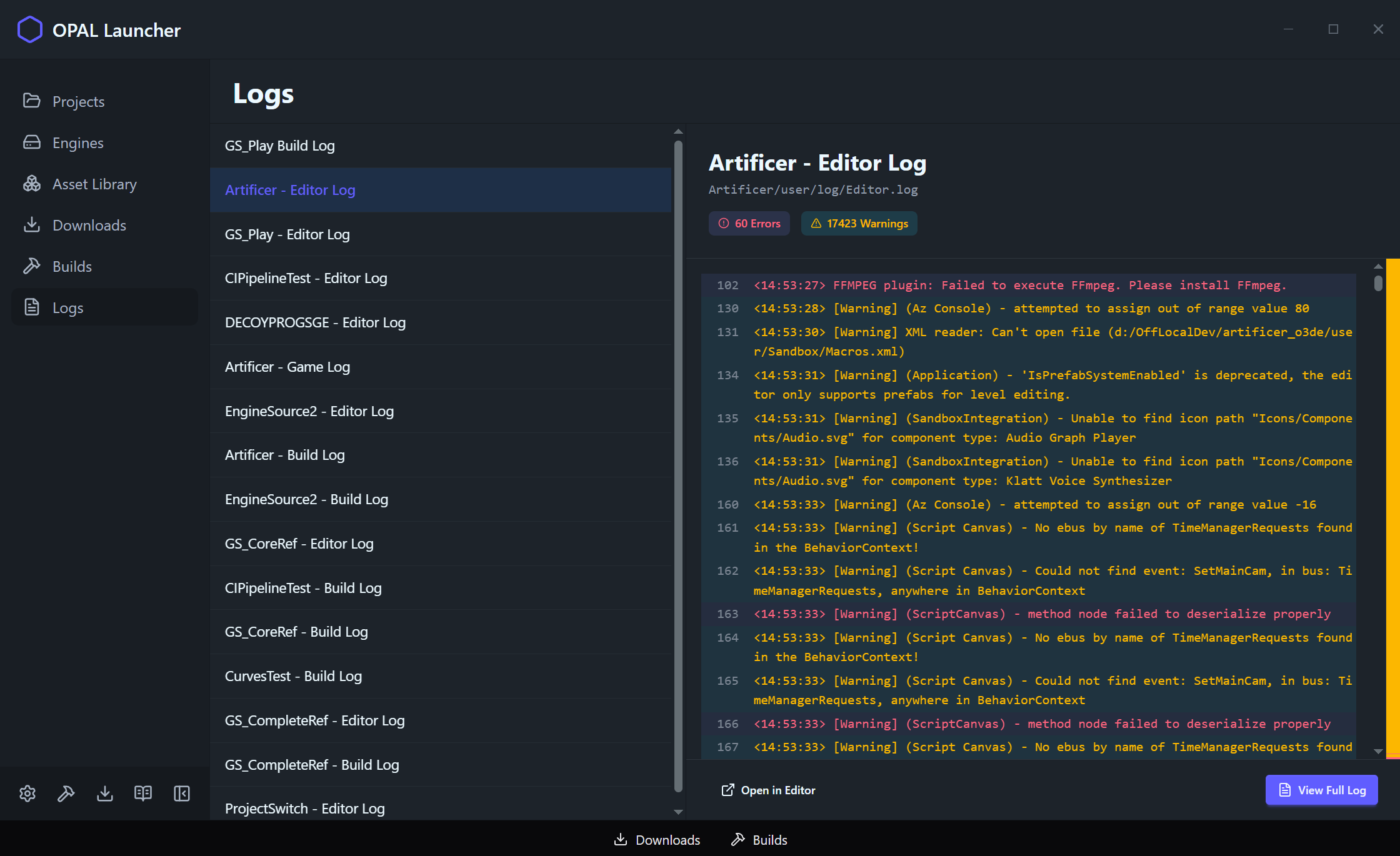This screenshot has width=1400, height=856.
Task: Minimize the OPAL Launcher window
Action: click(x=1288, y=29)
